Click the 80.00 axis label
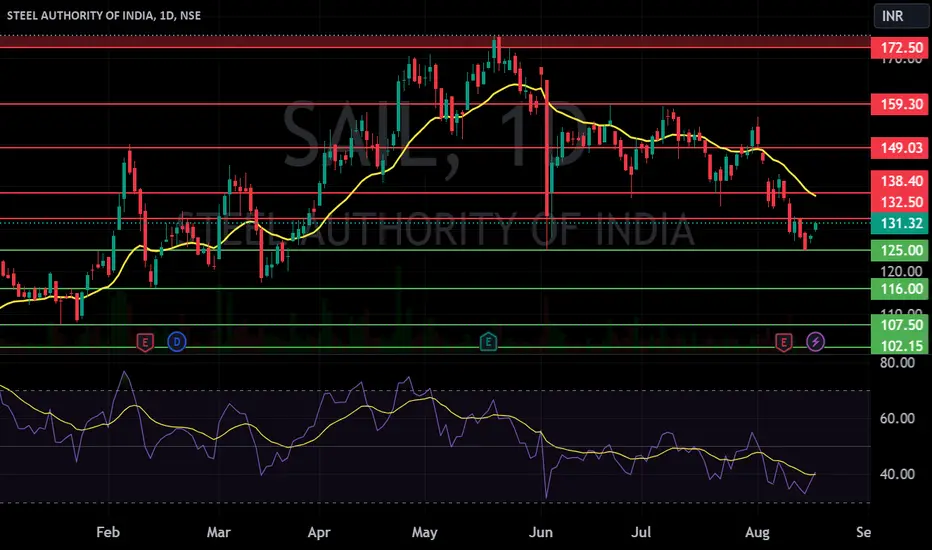This screenshot has height=550, width=932. (x=898, y=363)
